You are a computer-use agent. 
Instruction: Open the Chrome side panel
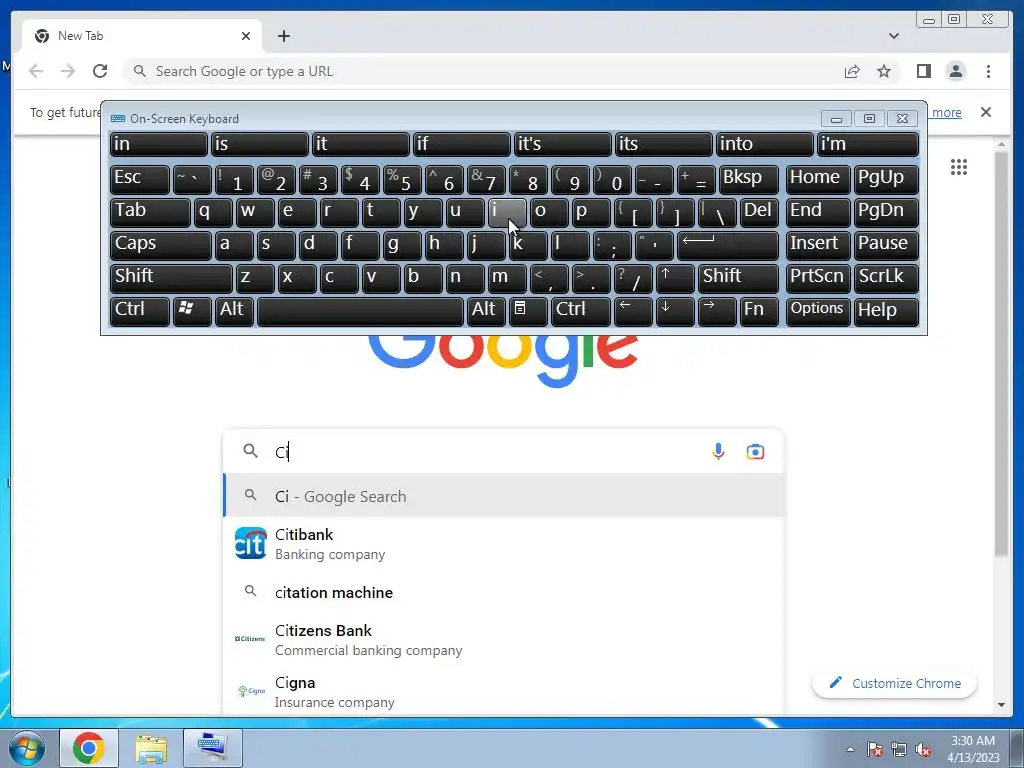click(x=923, y=71)
